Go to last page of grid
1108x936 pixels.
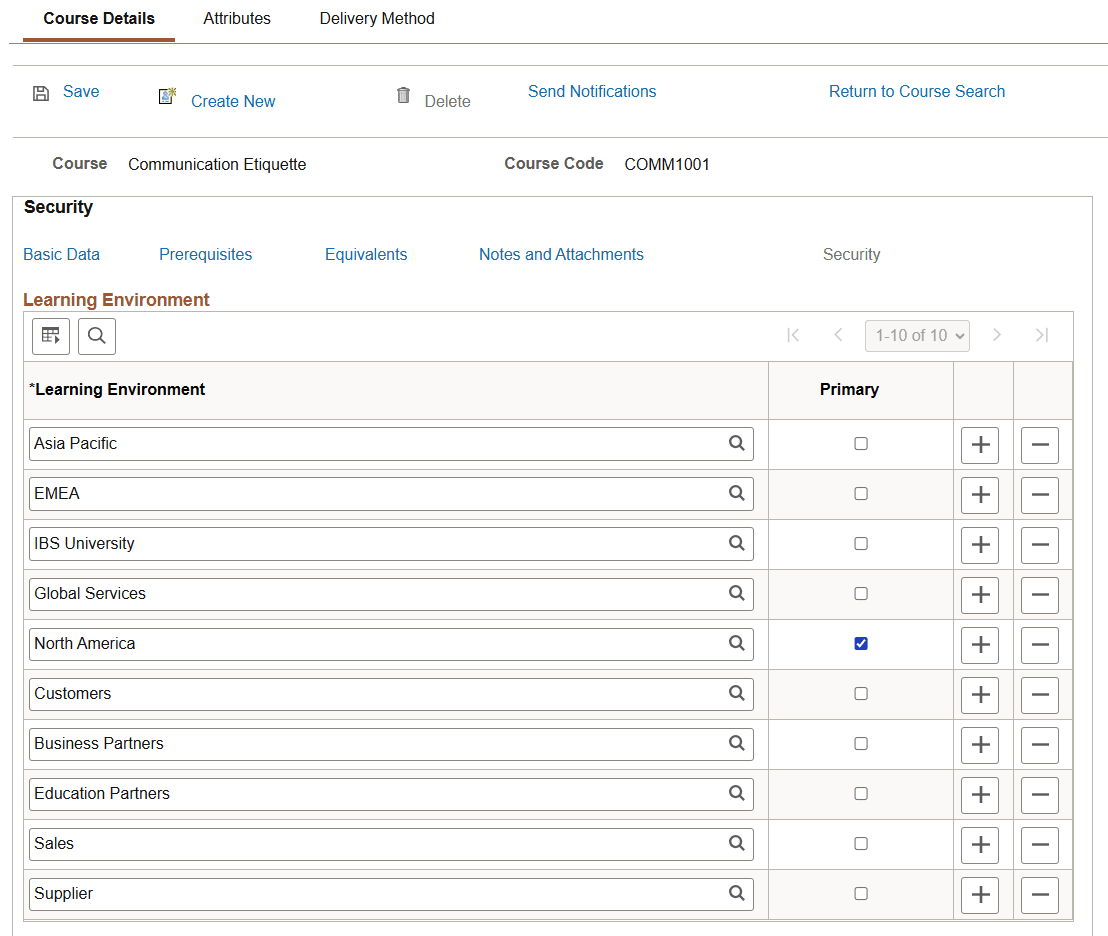point(1042,335)
